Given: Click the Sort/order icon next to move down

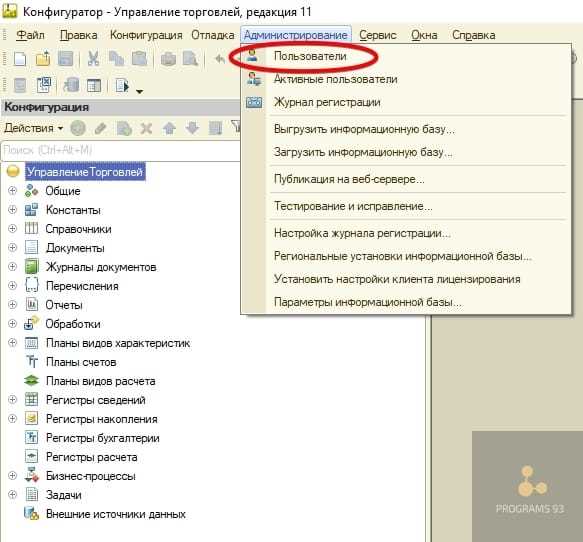Looking at the screenshot, I should coord(215,129).
